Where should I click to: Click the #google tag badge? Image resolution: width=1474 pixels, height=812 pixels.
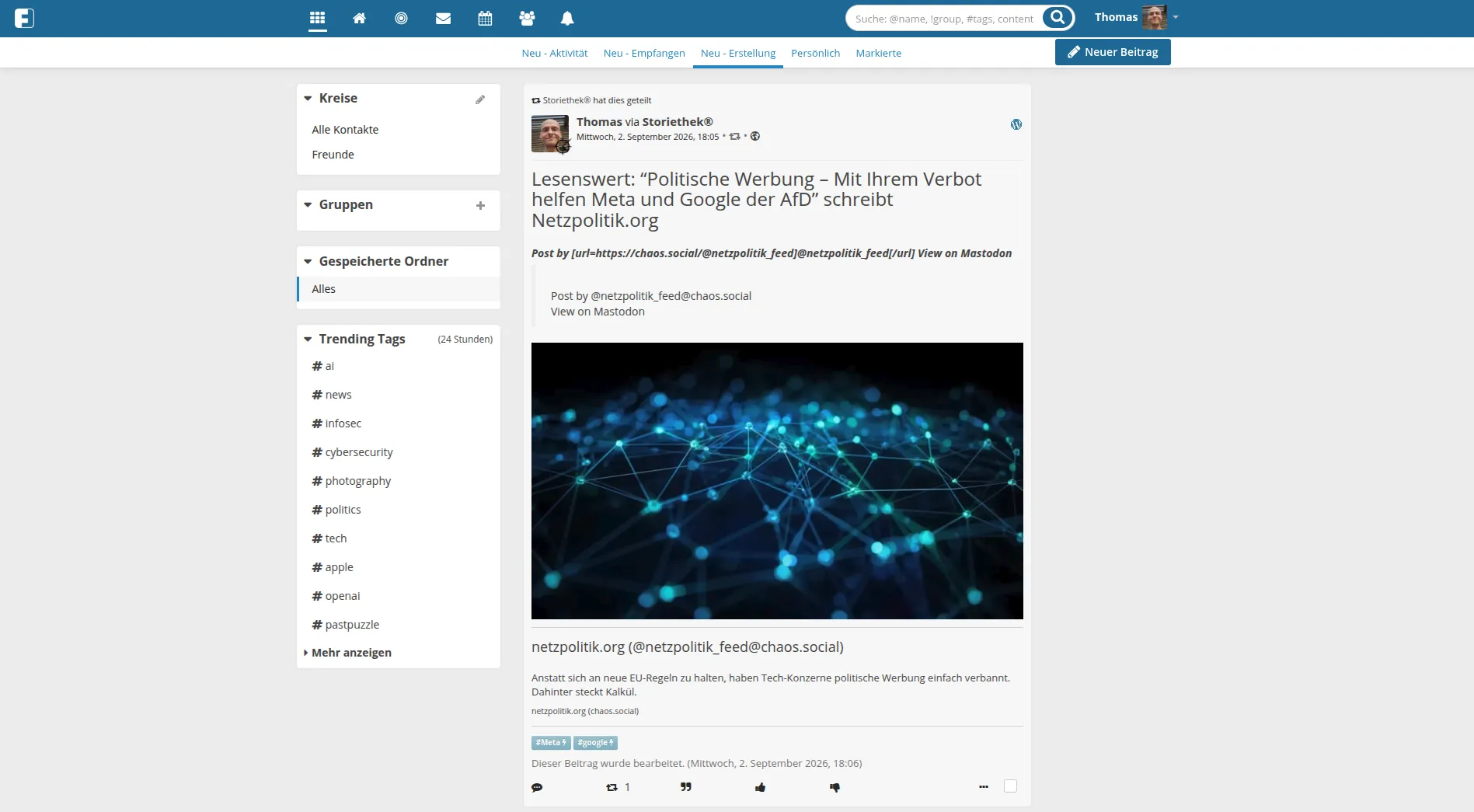tap(596, 743)
